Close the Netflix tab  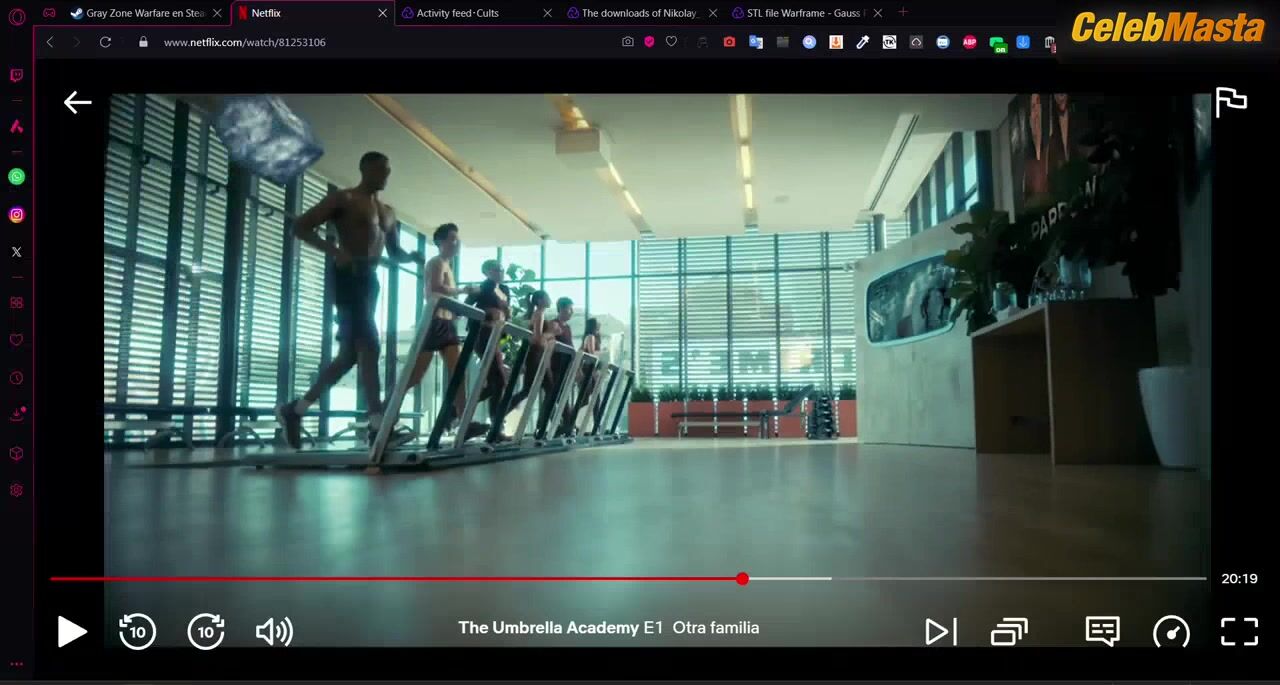382,13
